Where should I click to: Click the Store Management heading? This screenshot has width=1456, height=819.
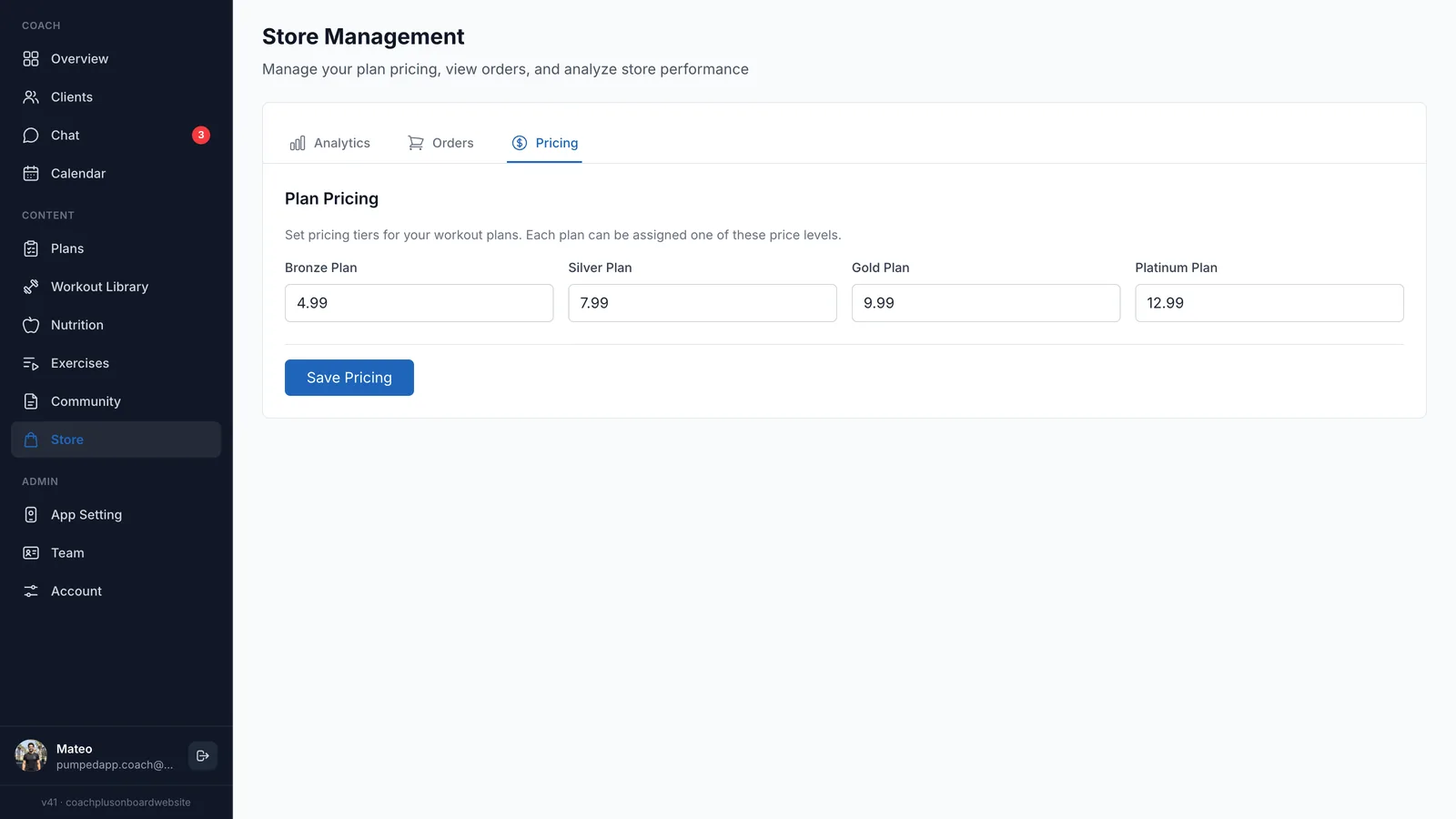coord(363,36)
